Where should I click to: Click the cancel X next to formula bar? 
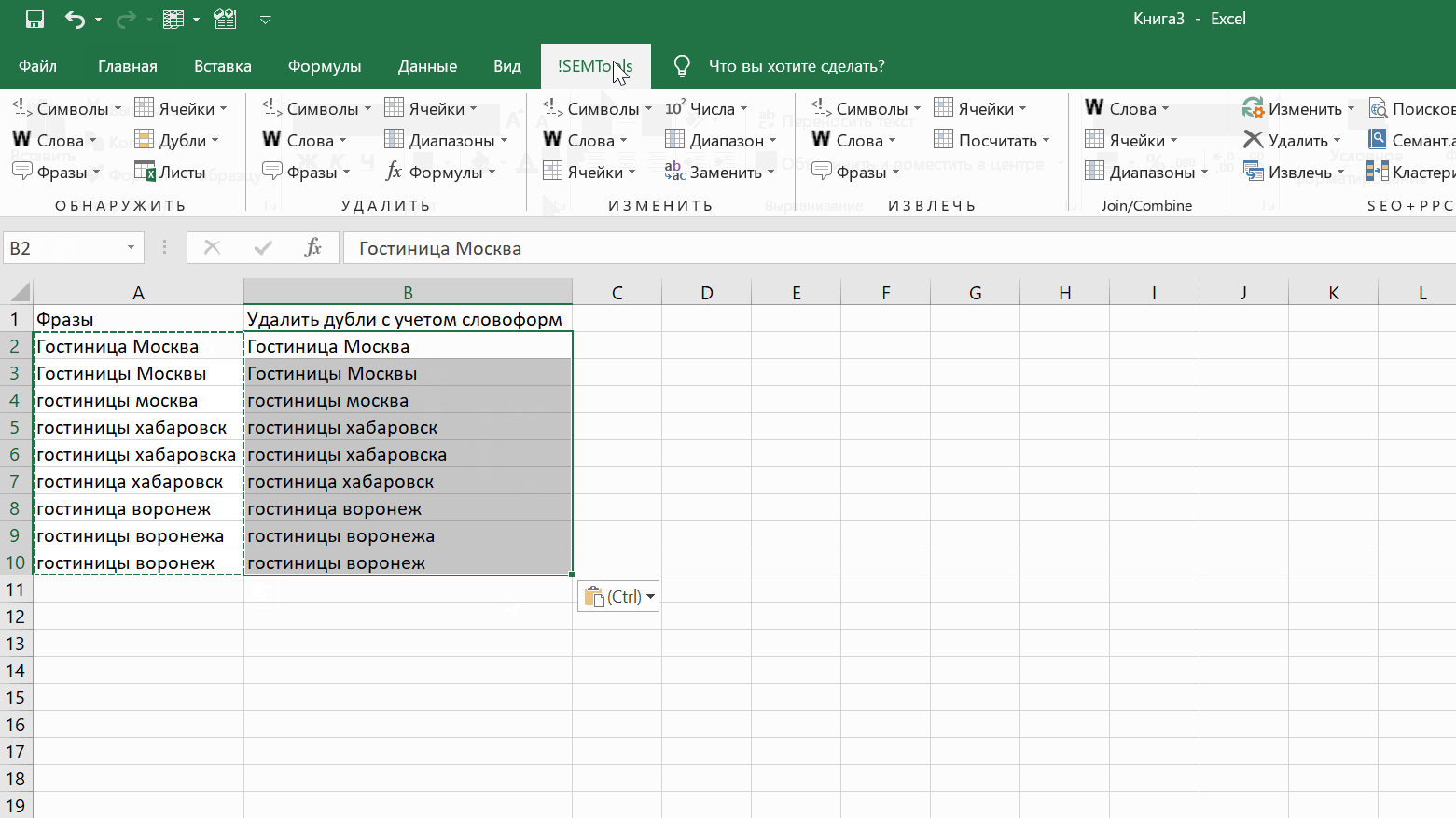[x=212, y=248]
